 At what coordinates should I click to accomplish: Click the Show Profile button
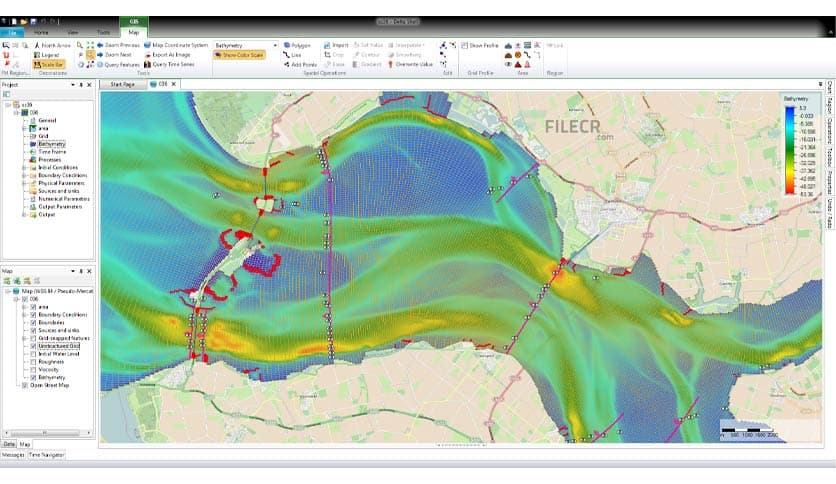point(479,45)
